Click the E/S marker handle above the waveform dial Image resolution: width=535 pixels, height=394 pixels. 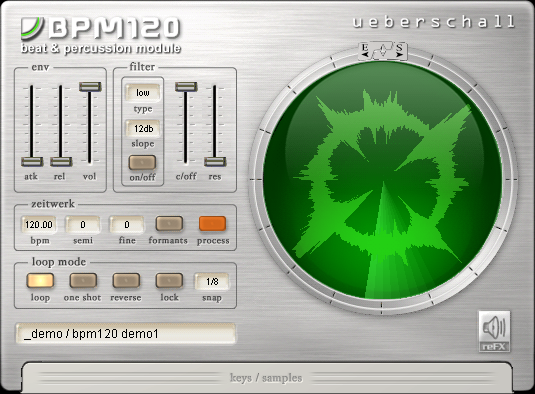(382, 51)
